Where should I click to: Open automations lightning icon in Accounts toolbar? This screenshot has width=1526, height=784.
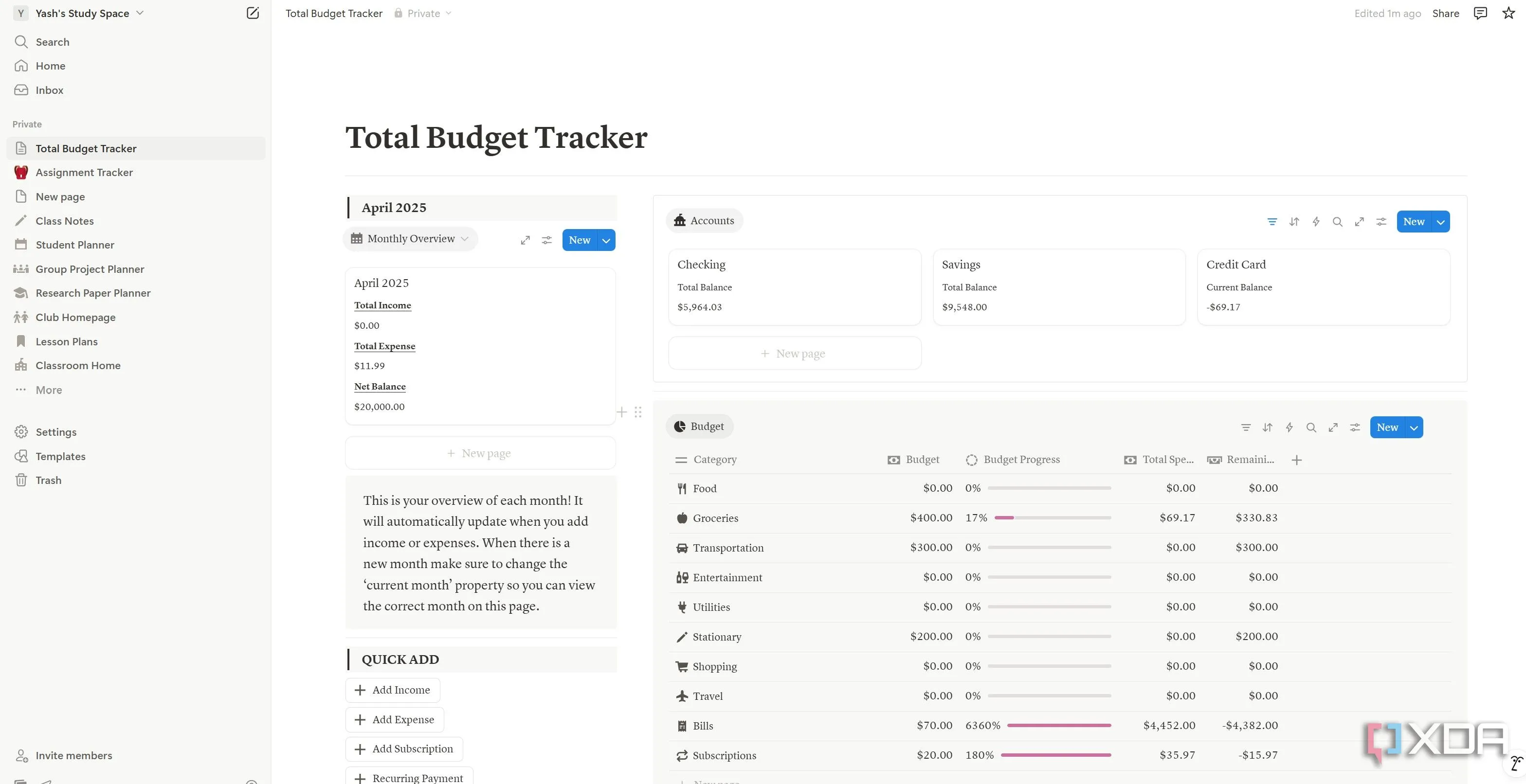pyautogui.click(x=1316, y=221)
